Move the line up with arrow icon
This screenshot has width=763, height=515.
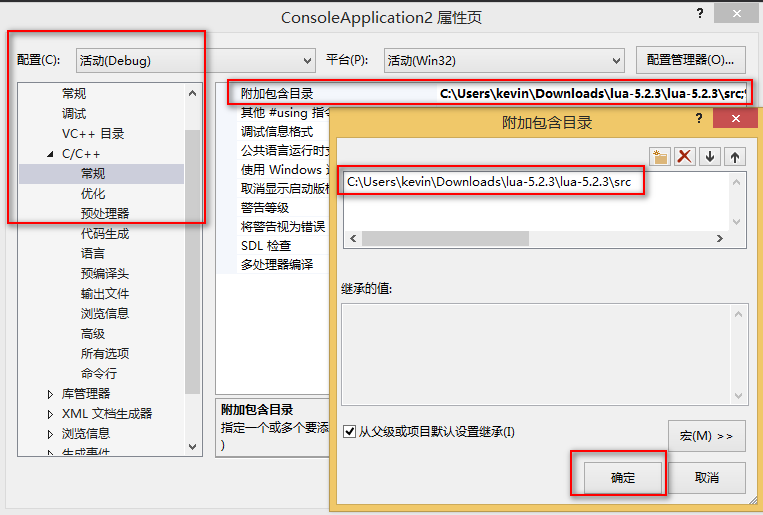[735, 157]
